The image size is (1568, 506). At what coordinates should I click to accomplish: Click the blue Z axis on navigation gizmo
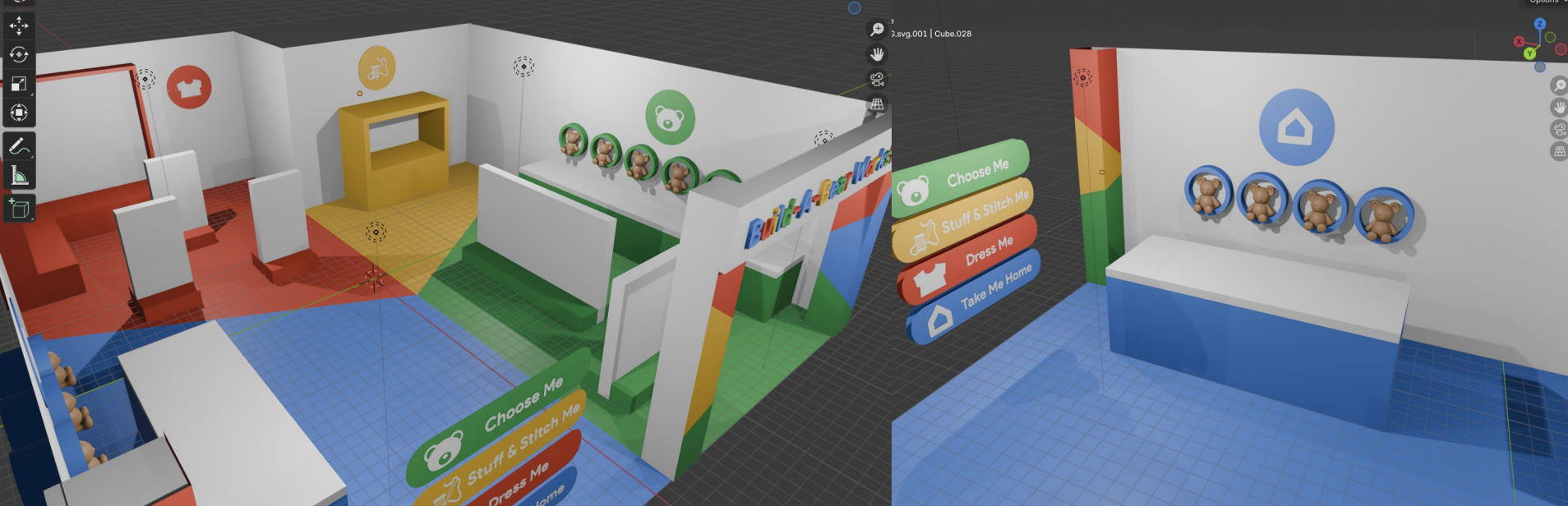point(1540,24)
